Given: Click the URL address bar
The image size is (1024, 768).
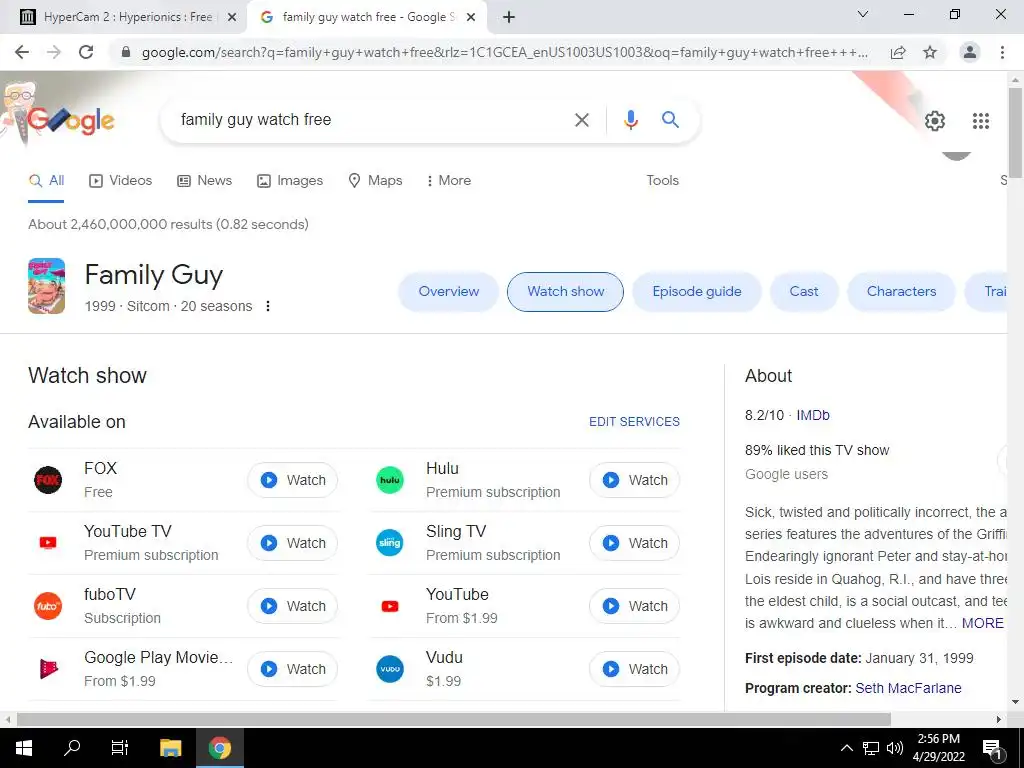Looking at the screenshot, I should (504, 52).
